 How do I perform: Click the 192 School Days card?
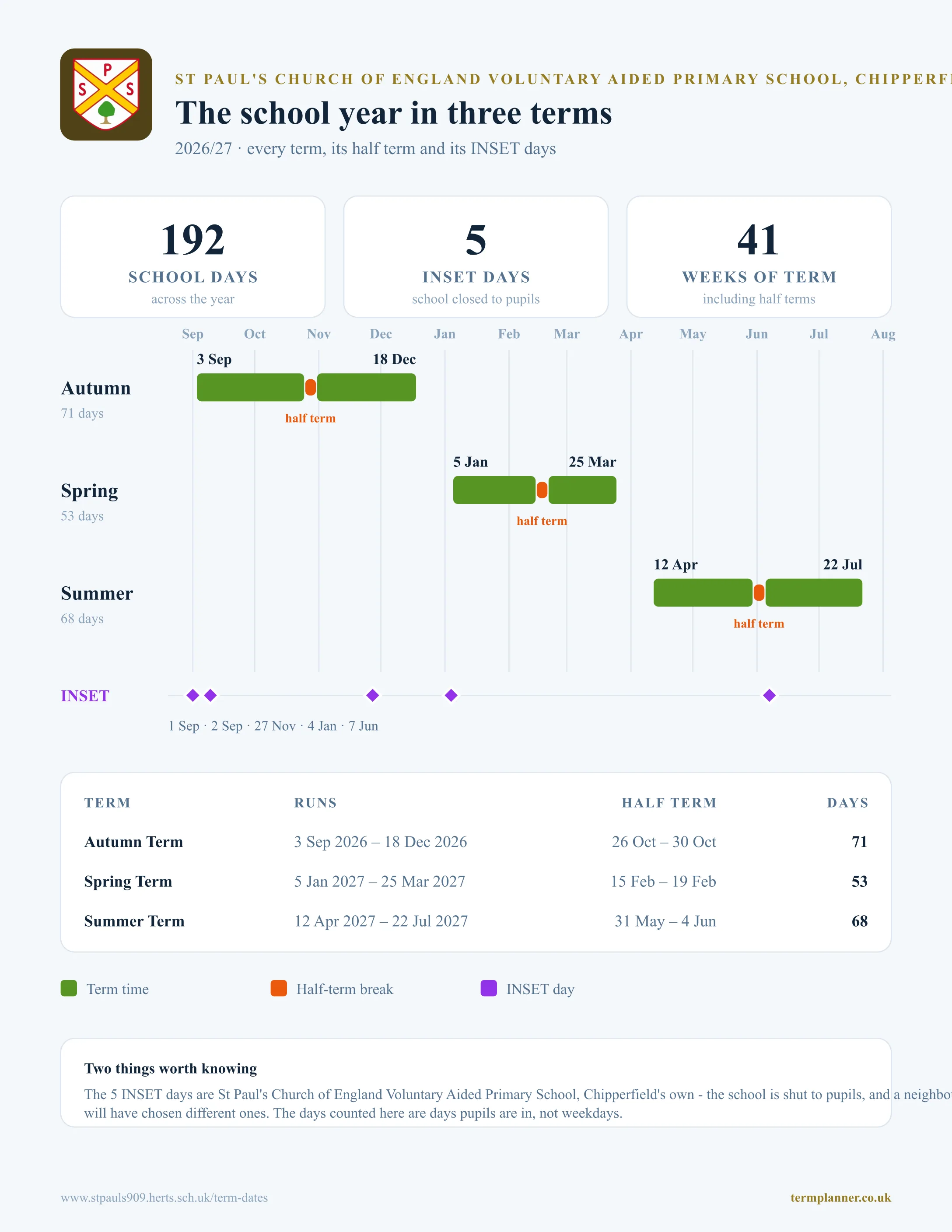point(193,257)
